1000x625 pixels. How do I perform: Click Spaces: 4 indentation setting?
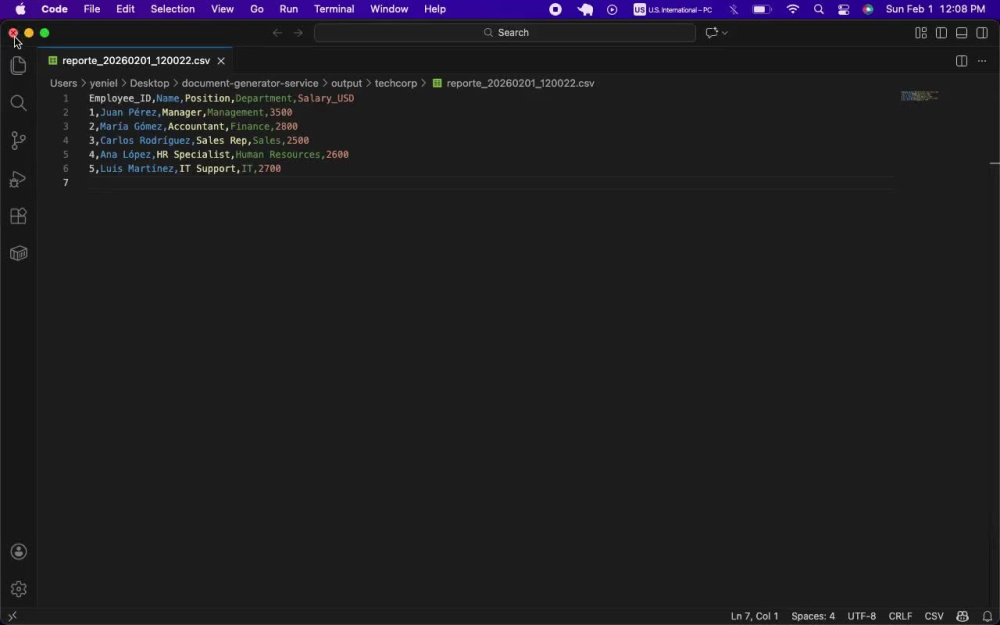(812, 616)
